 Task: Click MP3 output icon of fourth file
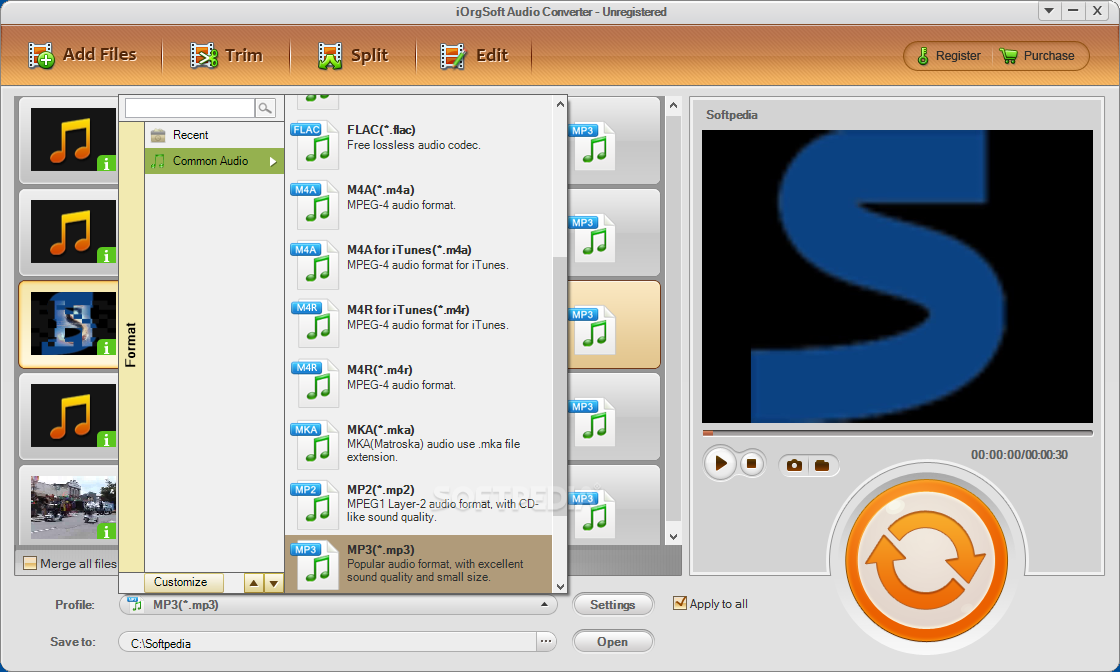[592, 423]
